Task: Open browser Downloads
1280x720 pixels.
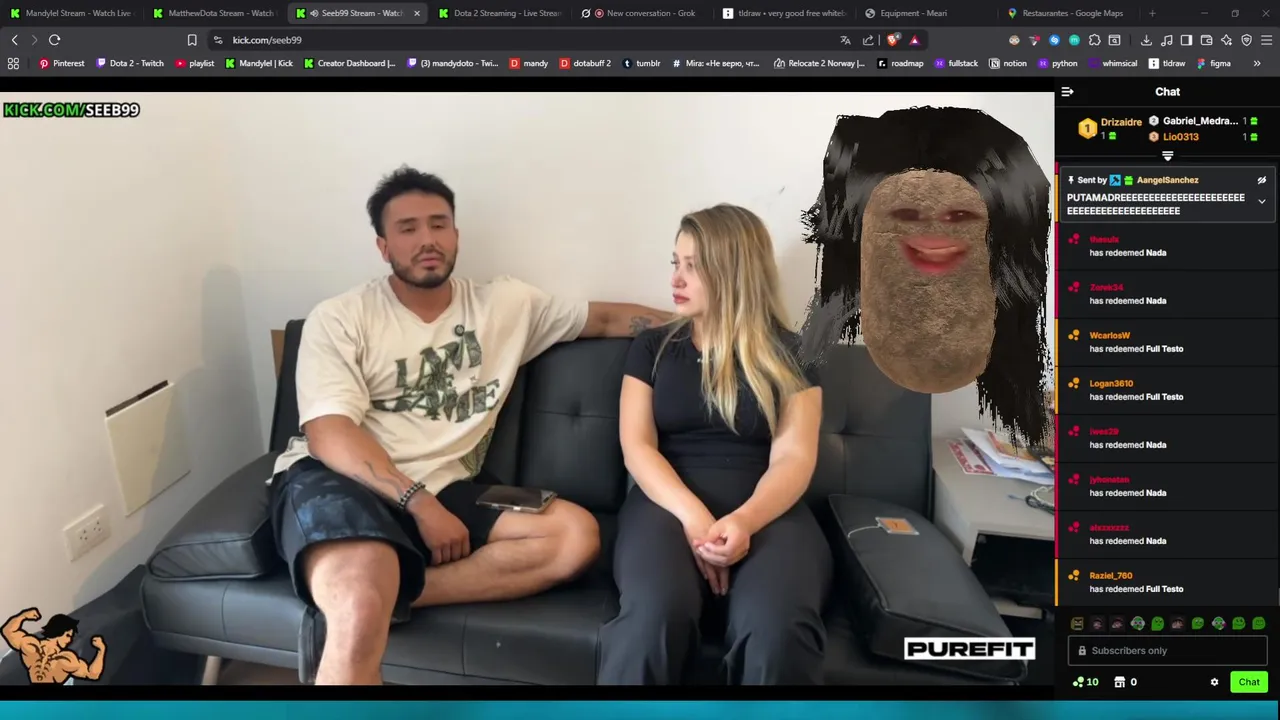Action: tap(1146, 40)
